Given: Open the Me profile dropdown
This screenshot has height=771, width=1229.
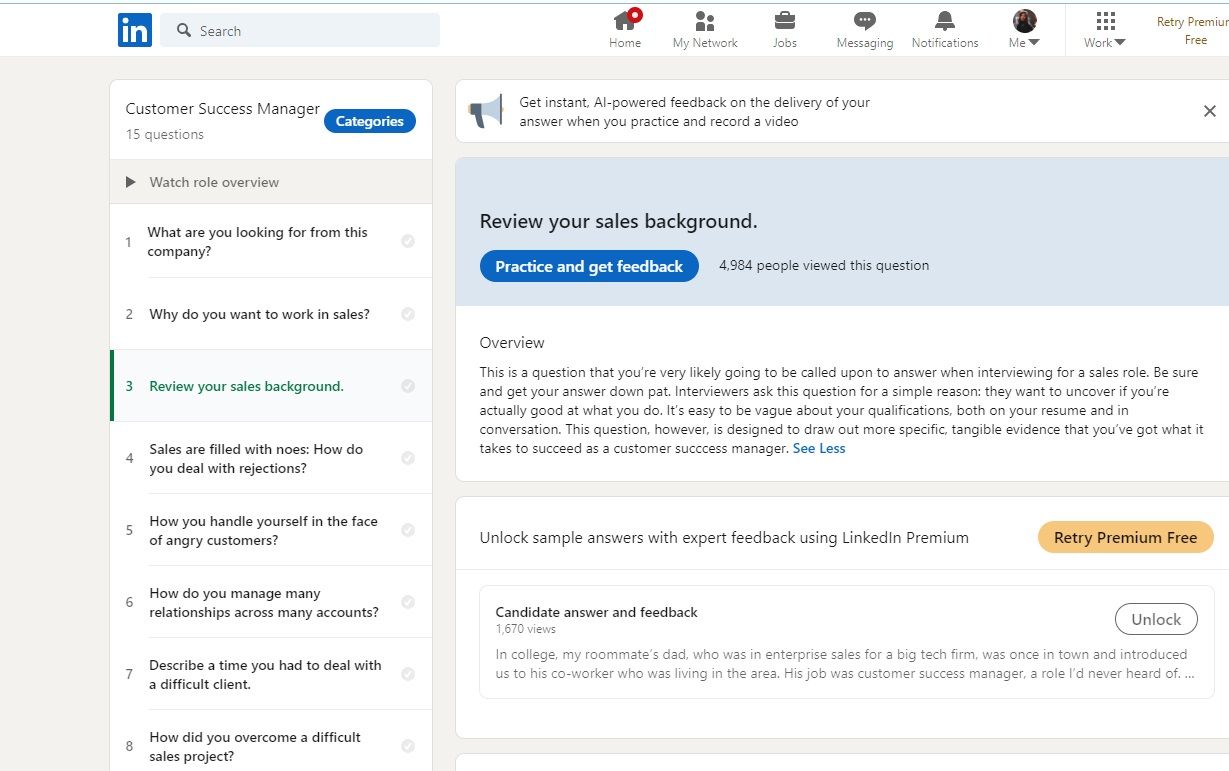Looking at the screenshot, I should tap(1024, 29).
